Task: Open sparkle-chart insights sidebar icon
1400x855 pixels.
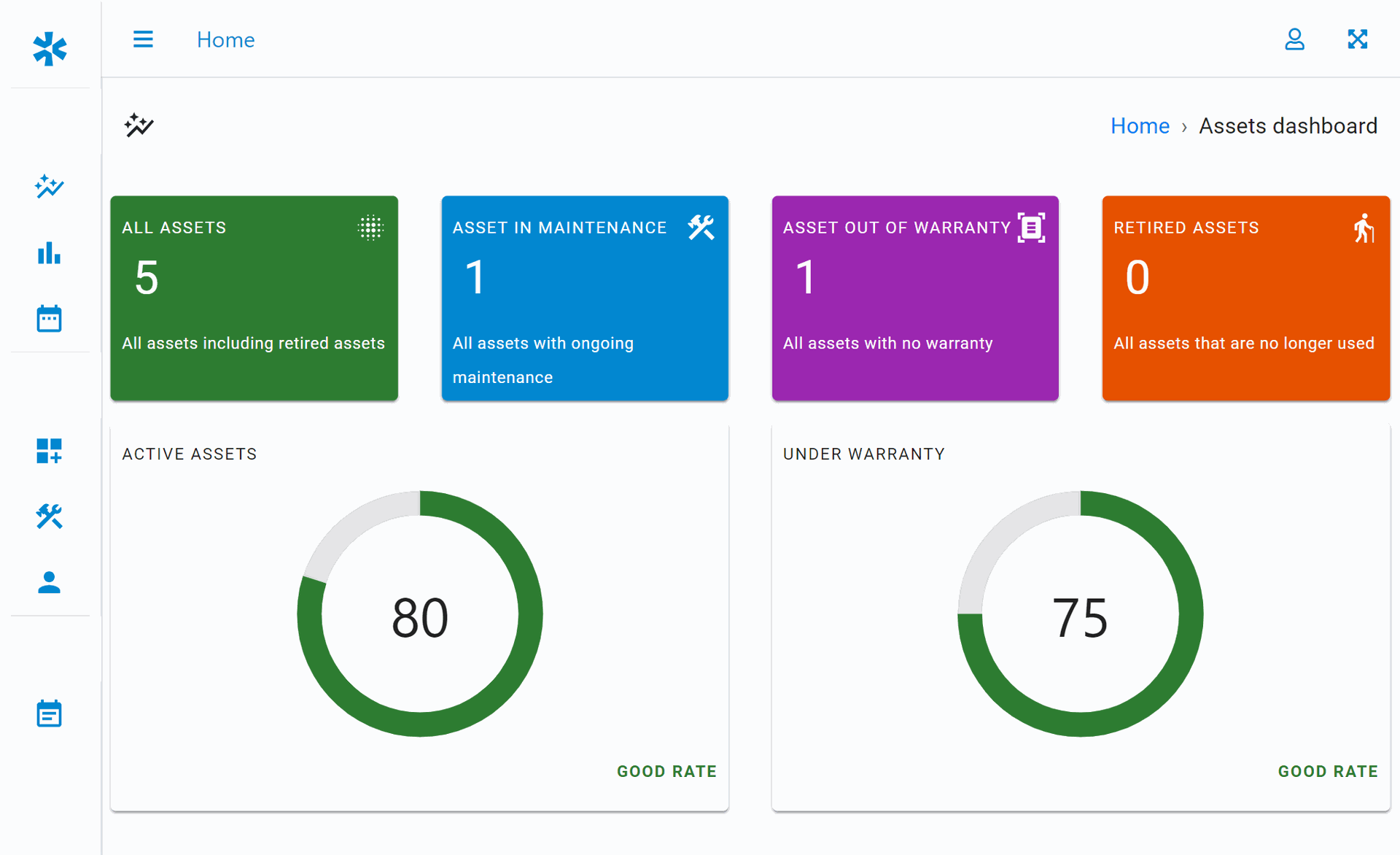Action: 50,187
